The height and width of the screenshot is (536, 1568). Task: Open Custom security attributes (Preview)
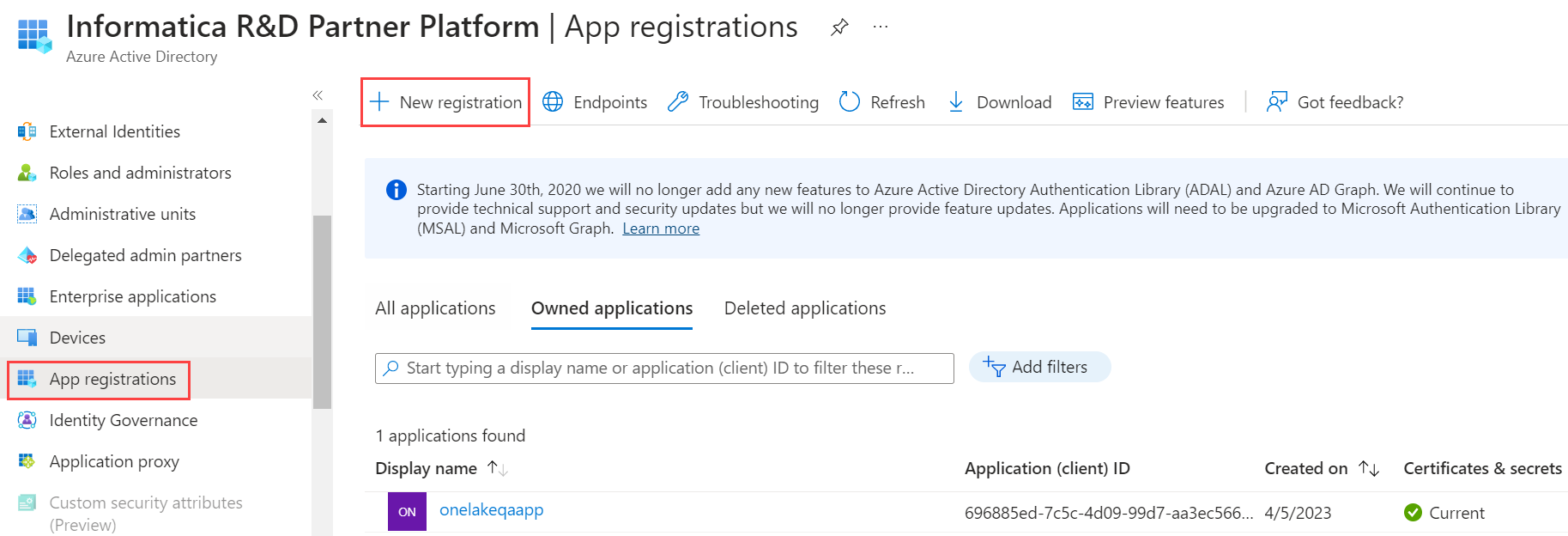coord(146,514)
